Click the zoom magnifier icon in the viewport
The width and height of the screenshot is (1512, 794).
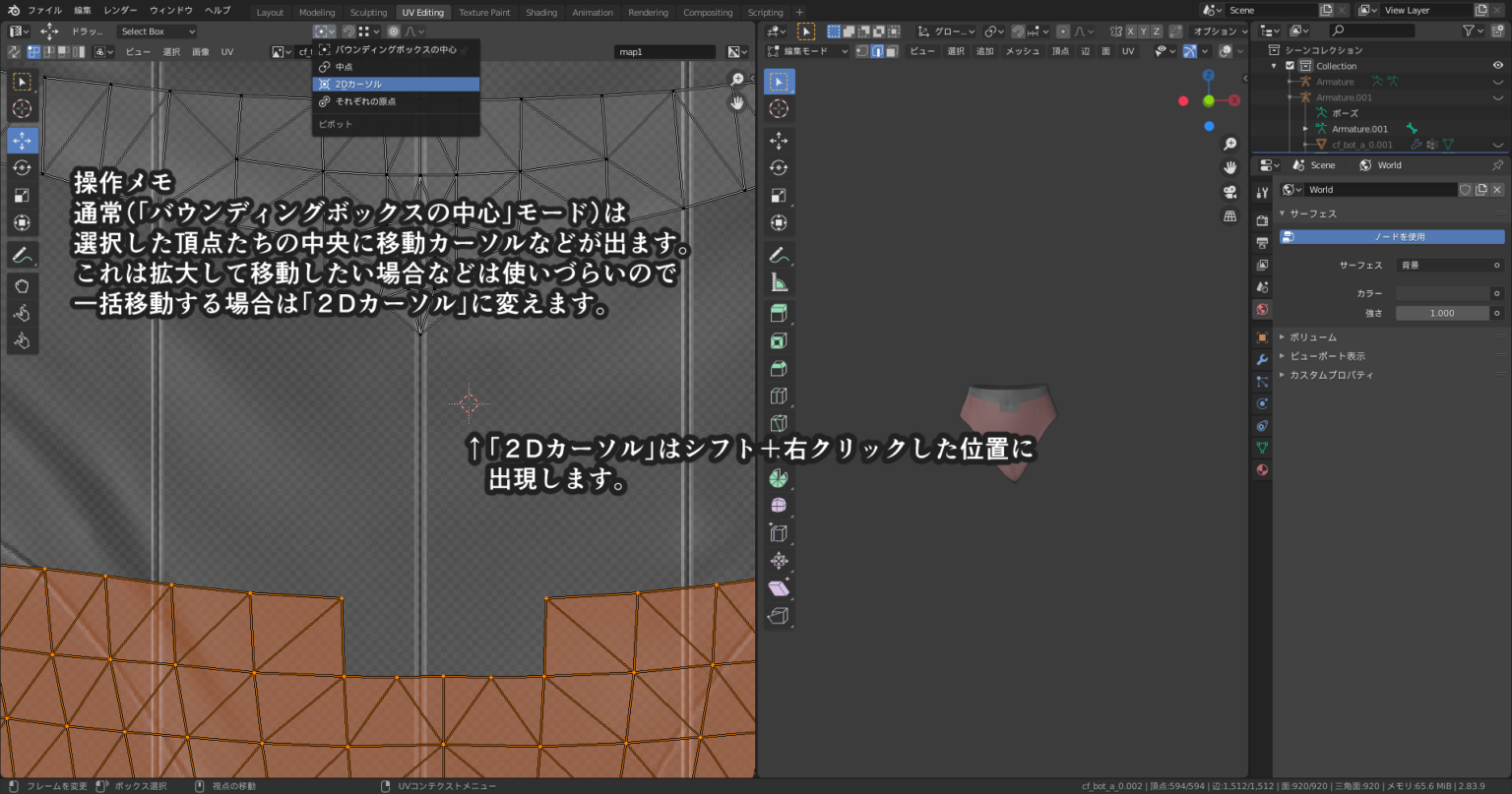[x=1229, y=143]
